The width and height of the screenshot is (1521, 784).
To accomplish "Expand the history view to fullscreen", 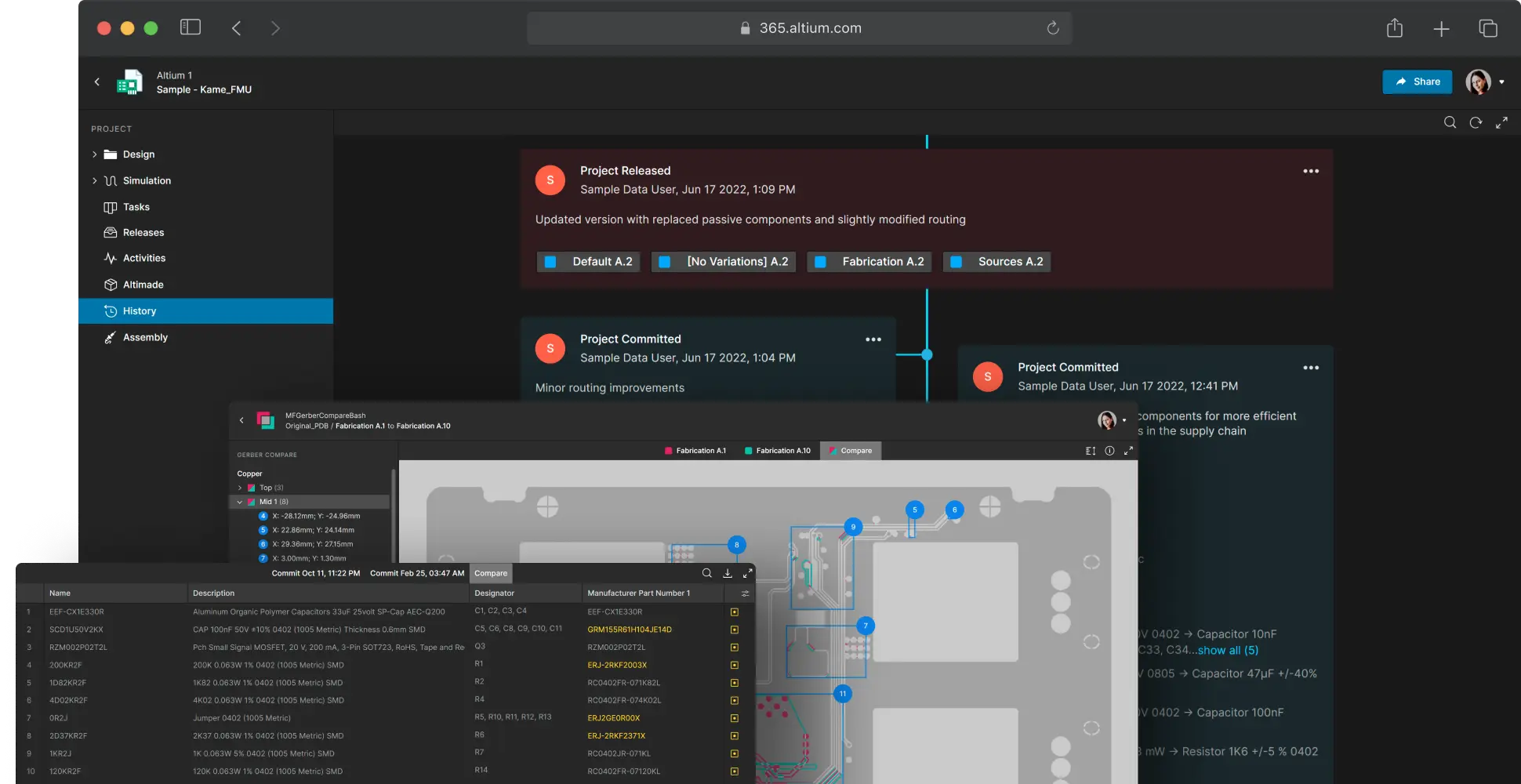I will coord(1501,122).
